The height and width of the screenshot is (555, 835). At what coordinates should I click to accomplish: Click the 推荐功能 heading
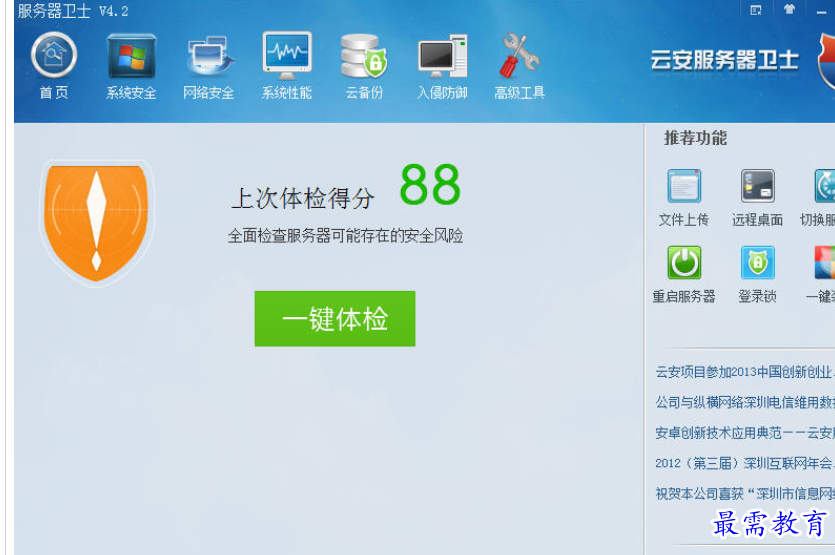point(695,138)
